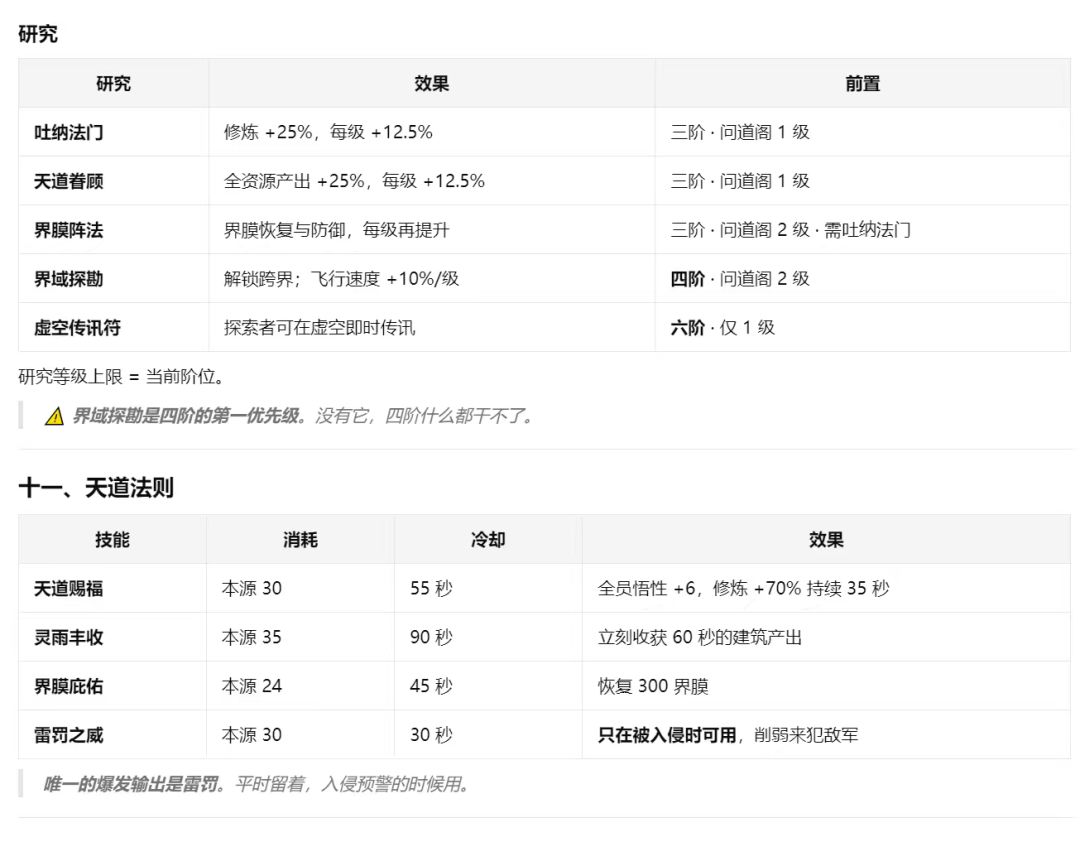Screen dimensions: 1080x842
Task: Click the 灵雨丰收 skill name
Action: [x=69, y=637]
